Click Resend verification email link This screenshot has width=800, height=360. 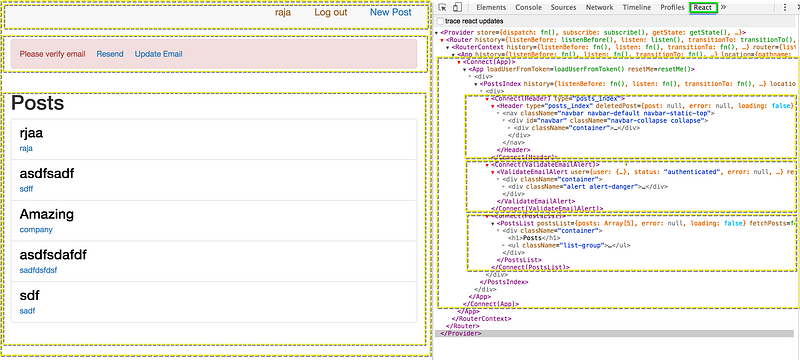pyautogui.click(x=110, y=54)
